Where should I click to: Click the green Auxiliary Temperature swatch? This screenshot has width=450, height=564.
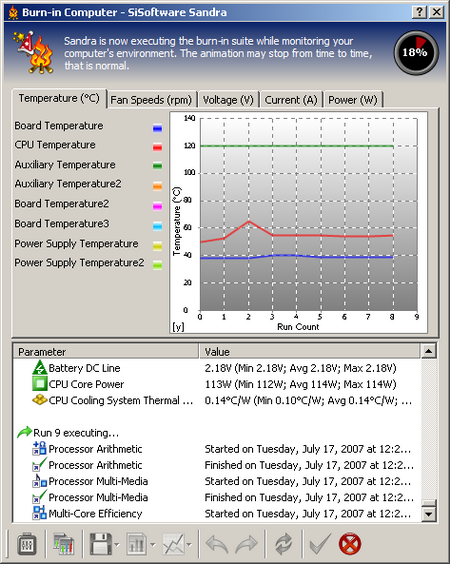(157, 166)
